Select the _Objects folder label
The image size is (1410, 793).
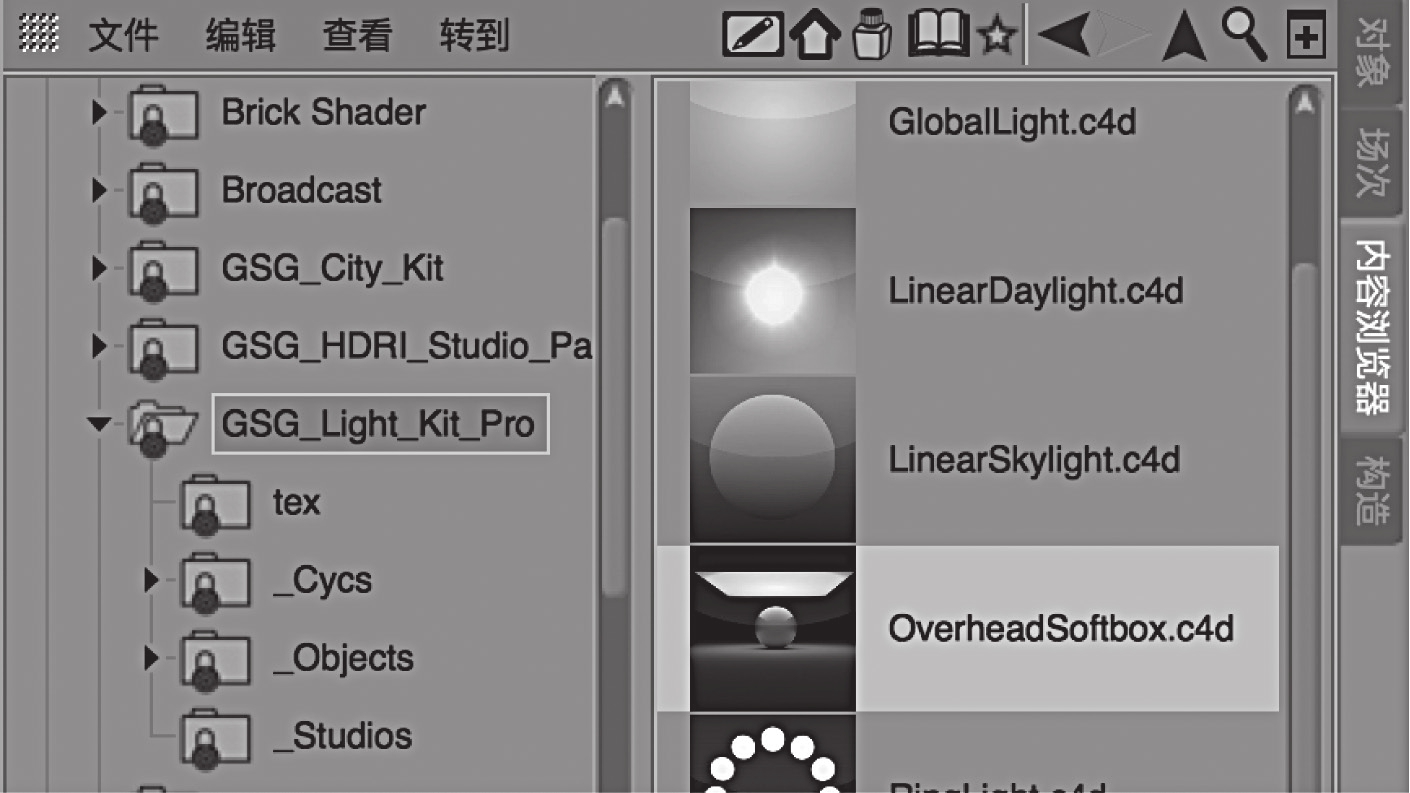pyautogui.click(x=343, y=658)
